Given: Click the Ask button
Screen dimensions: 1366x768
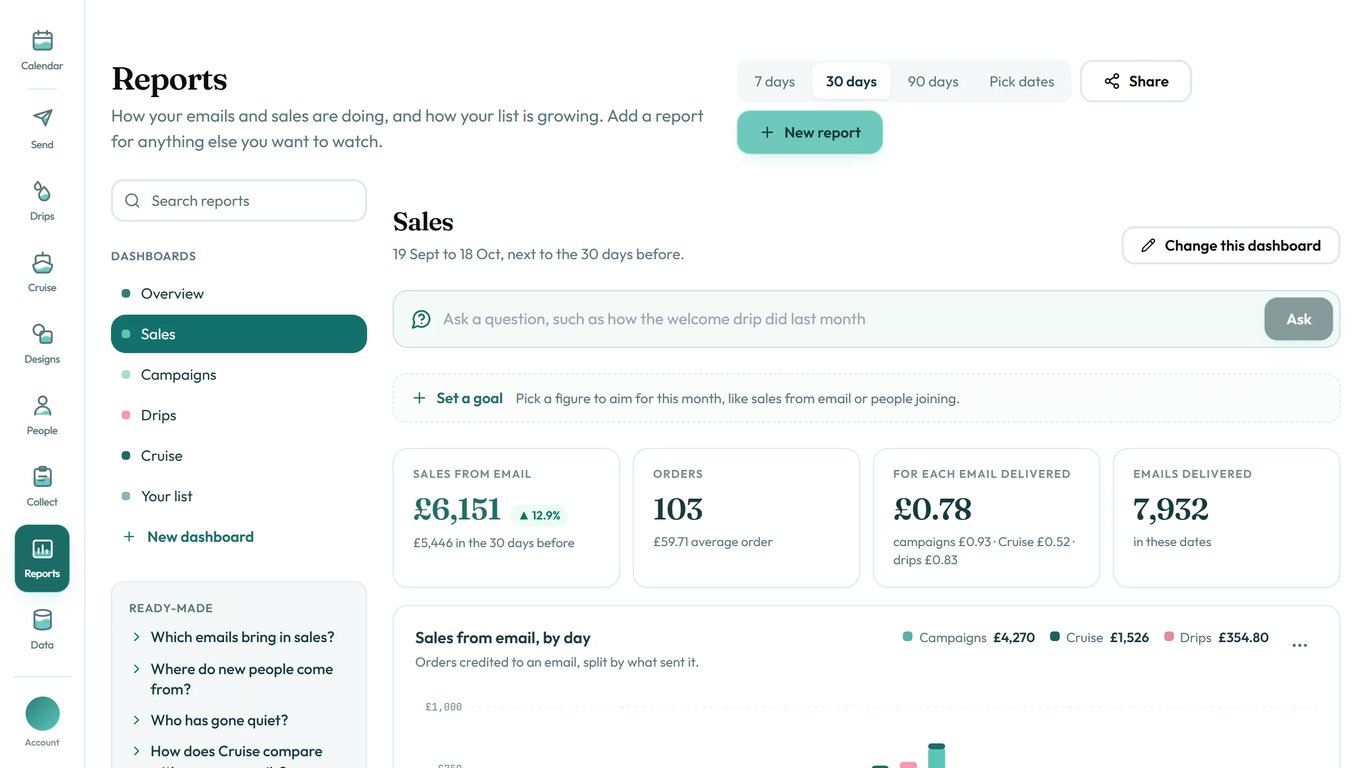Looking at the screenshot, I should tap(1298, 319).
